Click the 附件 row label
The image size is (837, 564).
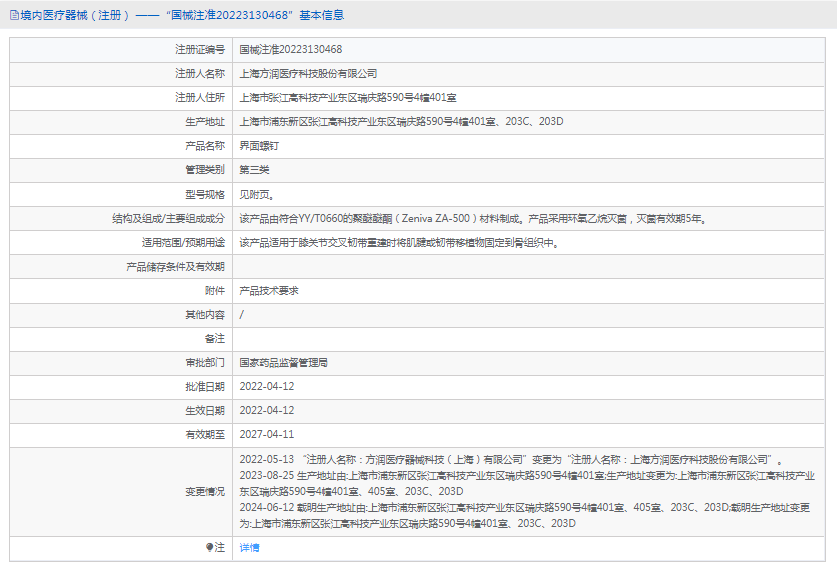point(215,291)
